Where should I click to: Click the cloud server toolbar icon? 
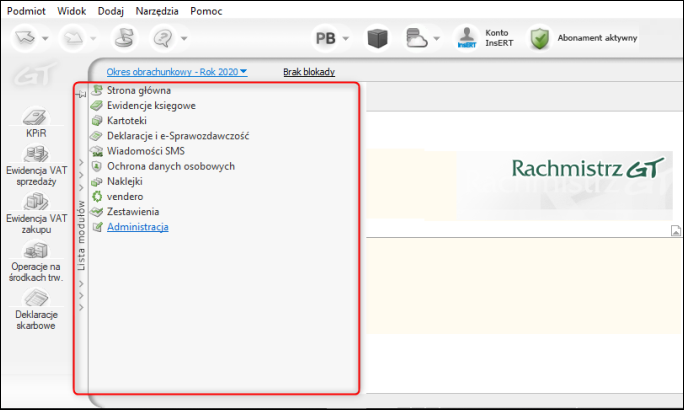click(x=416, y=38)
